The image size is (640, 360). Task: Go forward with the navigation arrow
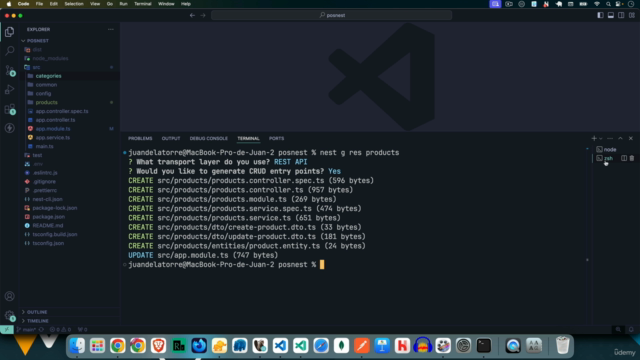(x=203, y=15)
